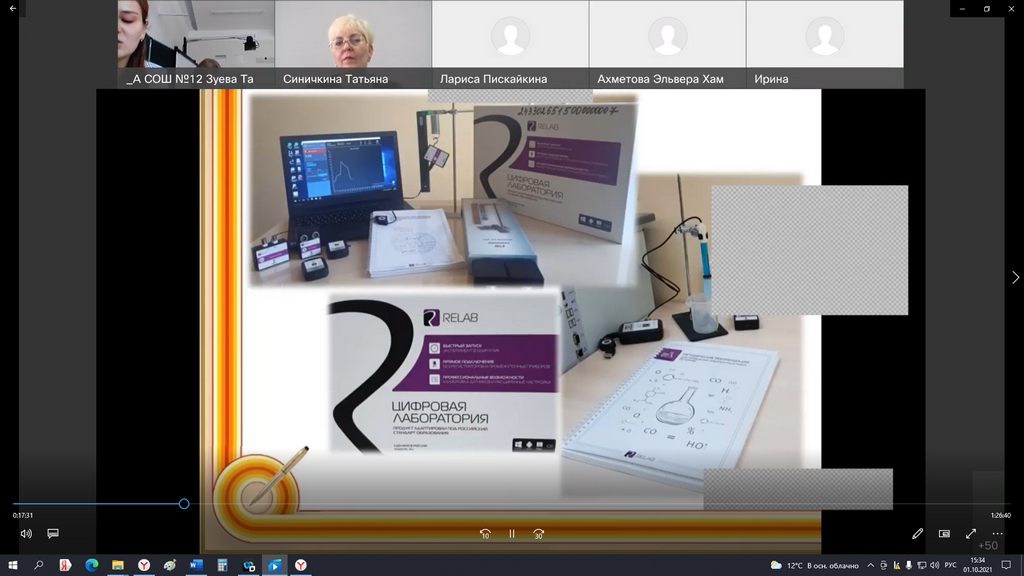The image size is (1024, 576).
Task: Click the video seek bar handle
Action: click(x=184, y=504)
